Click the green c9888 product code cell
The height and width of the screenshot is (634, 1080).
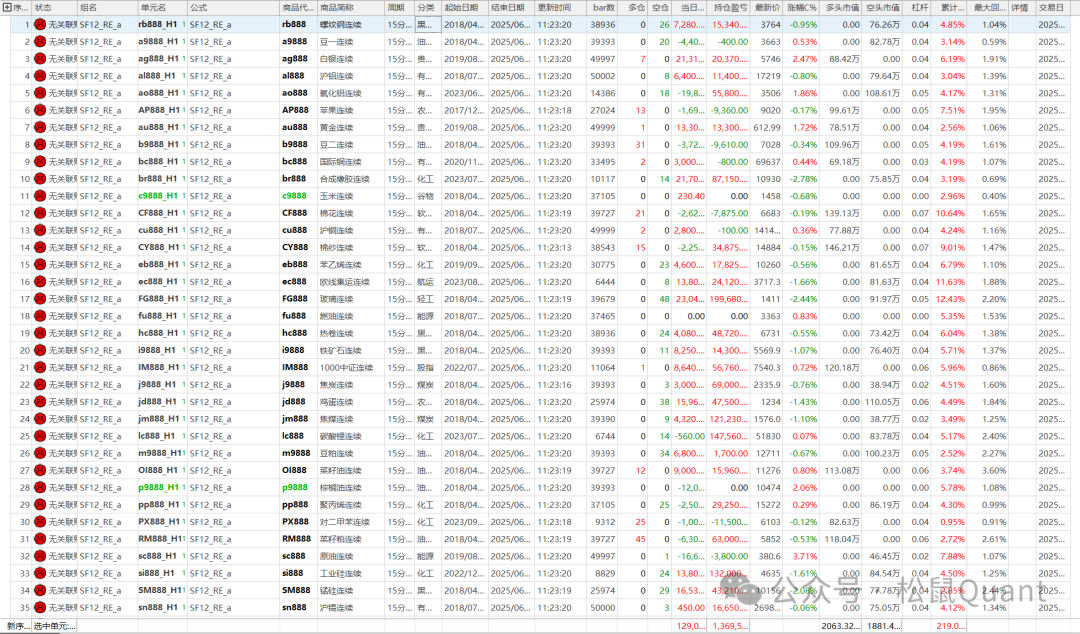pos(295,196)
